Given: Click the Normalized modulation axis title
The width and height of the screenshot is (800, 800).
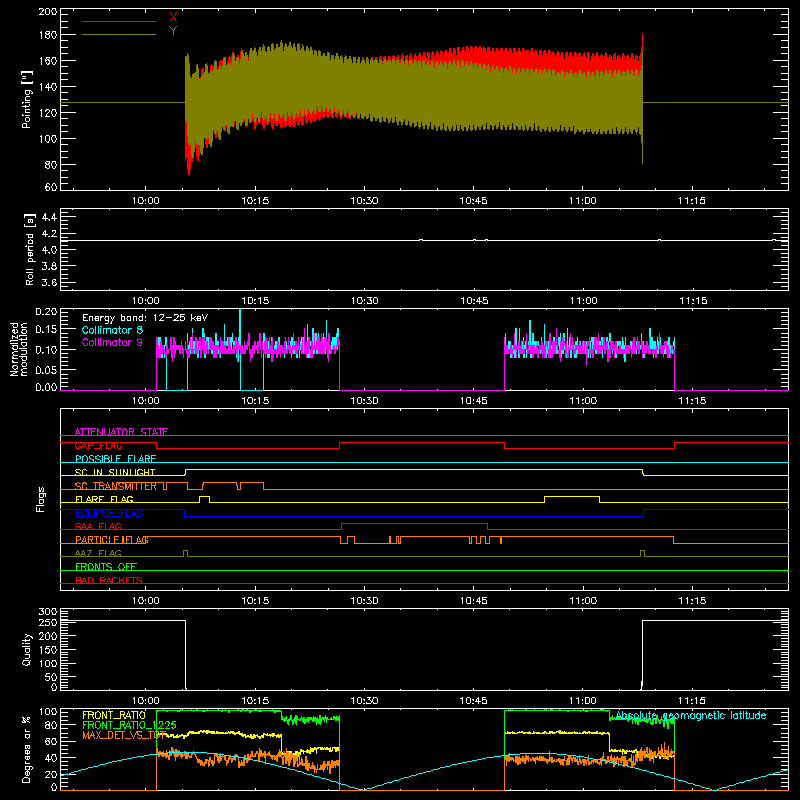Looking at the screenshot, I should pos(19,349).
